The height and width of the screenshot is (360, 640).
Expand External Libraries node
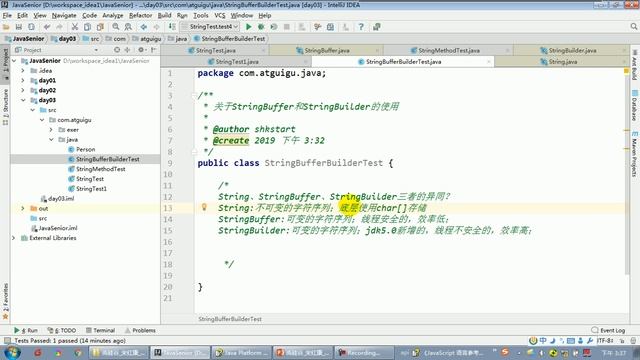[14, 238]
